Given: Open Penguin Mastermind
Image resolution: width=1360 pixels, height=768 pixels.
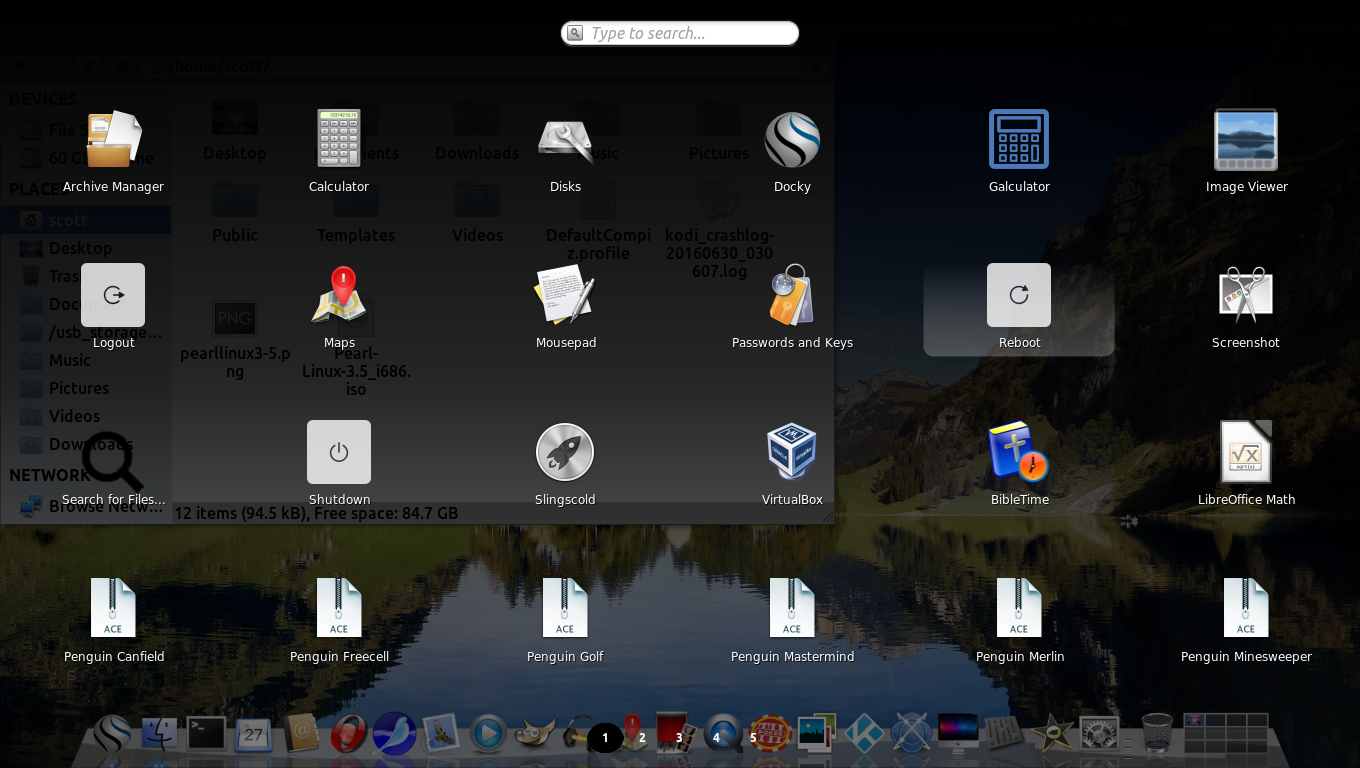Looking at the screenshot, I should (792, 608).
